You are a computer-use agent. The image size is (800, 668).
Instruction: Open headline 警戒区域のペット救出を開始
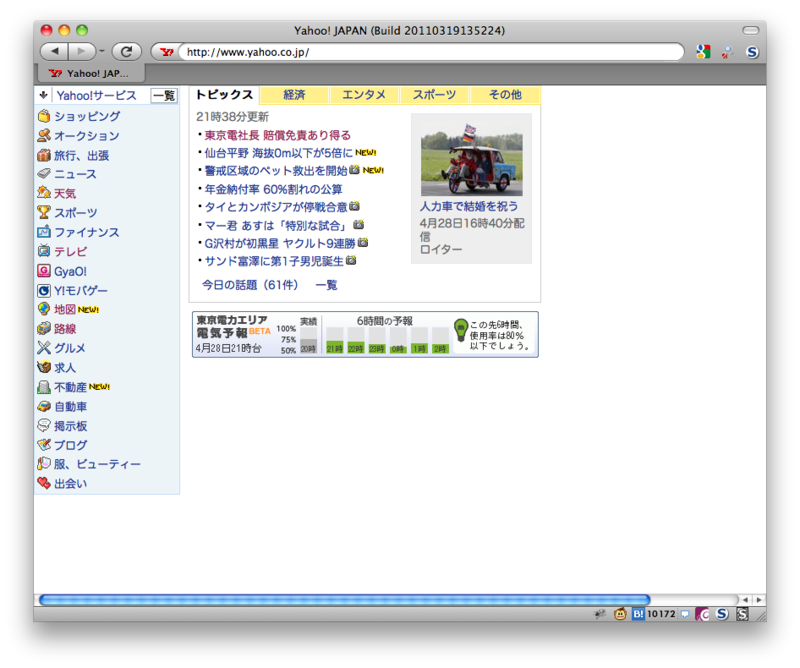pyautogui.click(x=276, y=171)
